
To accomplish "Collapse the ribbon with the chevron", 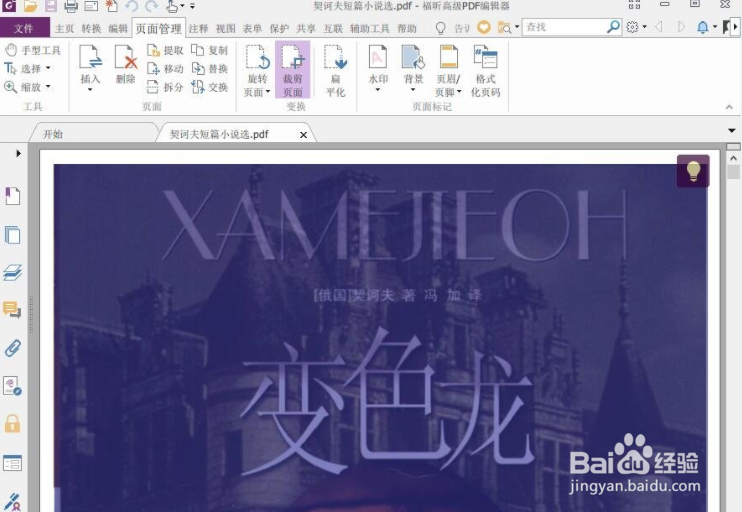I will point(729,107).
